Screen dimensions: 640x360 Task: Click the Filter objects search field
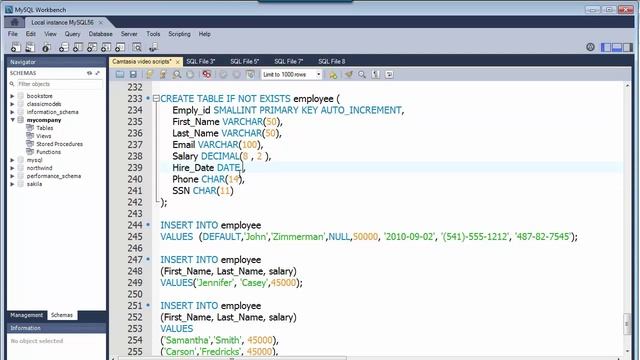coord(60,84)
